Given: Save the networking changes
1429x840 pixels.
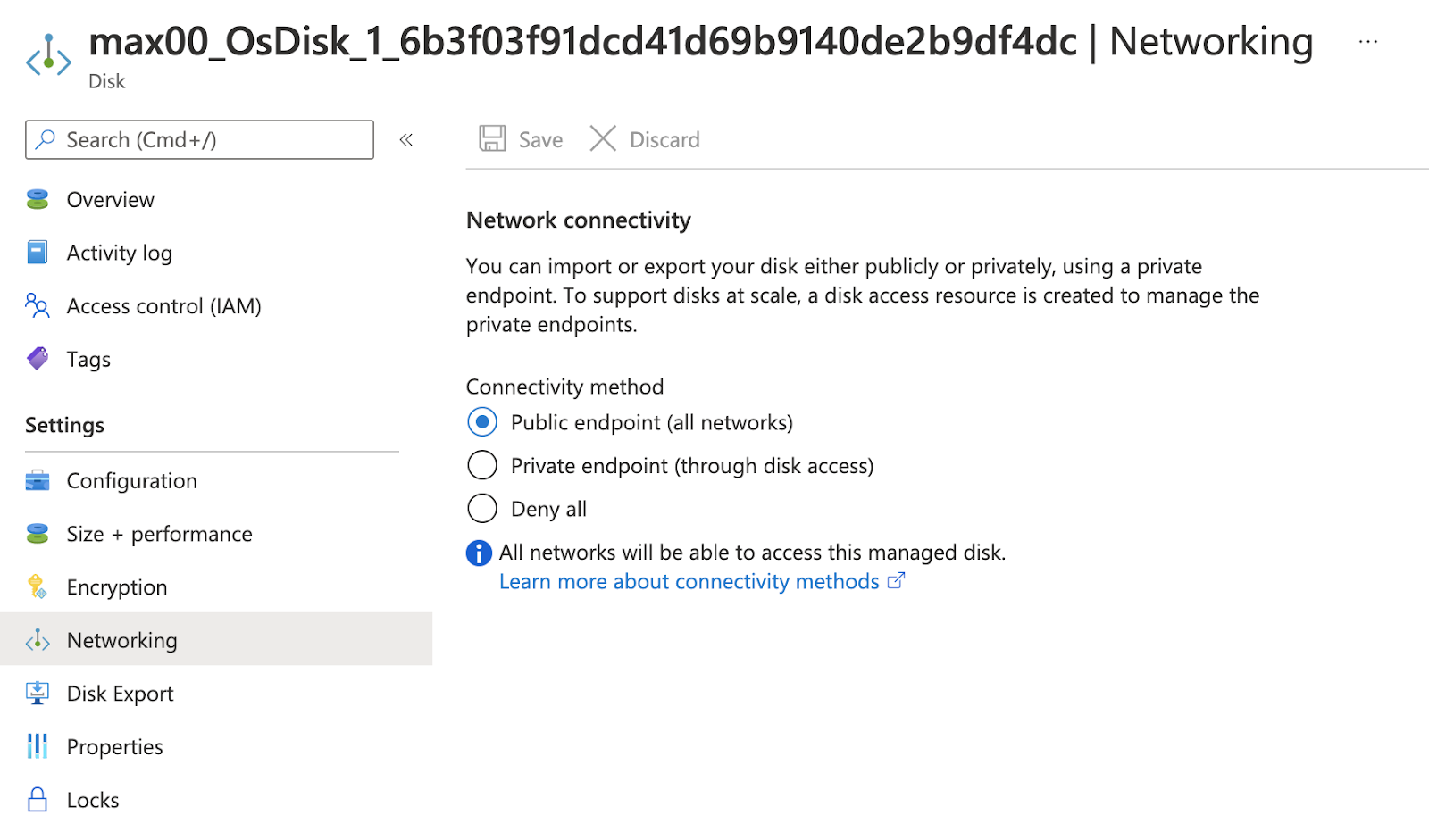Looking at the screenshot, I should [522, 139].
